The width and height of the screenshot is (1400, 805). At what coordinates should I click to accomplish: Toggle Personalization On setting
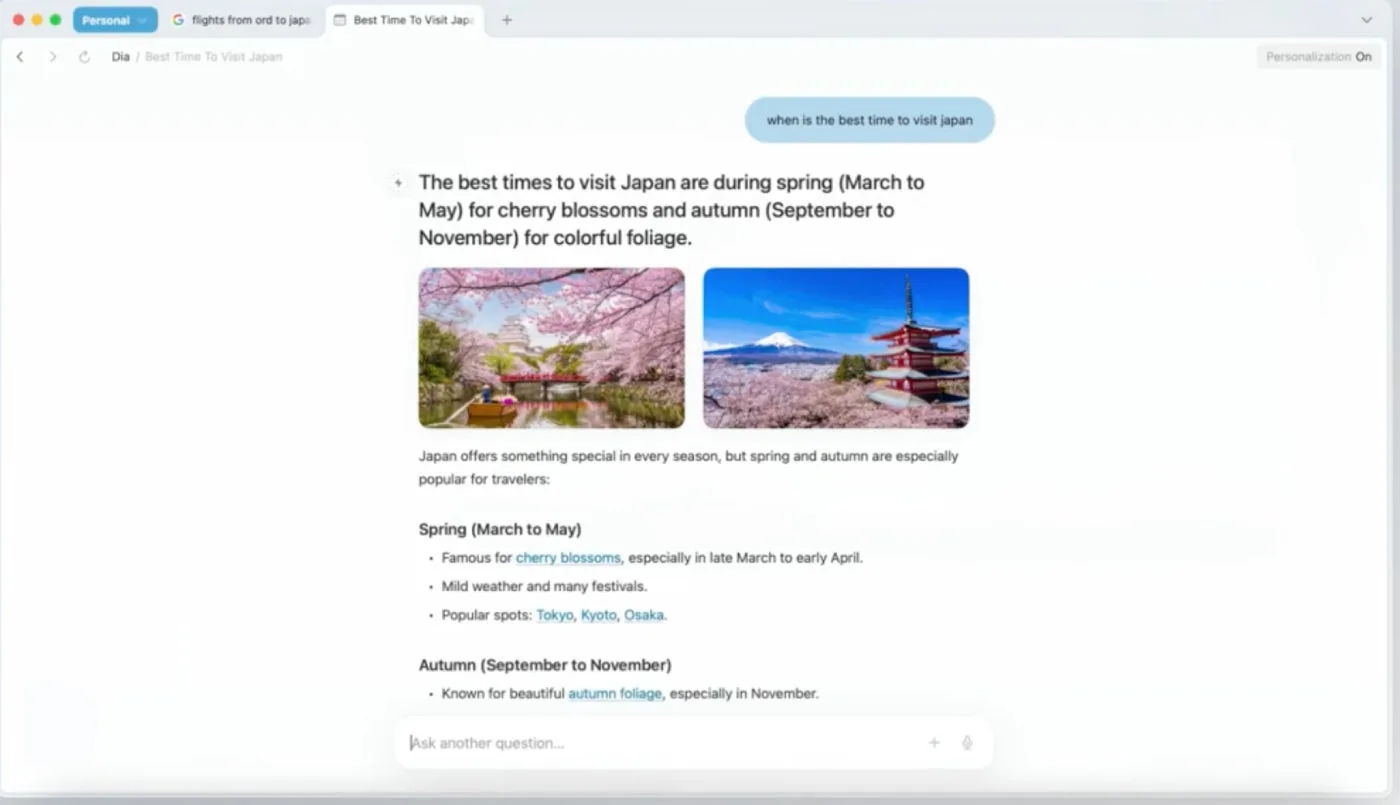click(x=1318, y=57)
